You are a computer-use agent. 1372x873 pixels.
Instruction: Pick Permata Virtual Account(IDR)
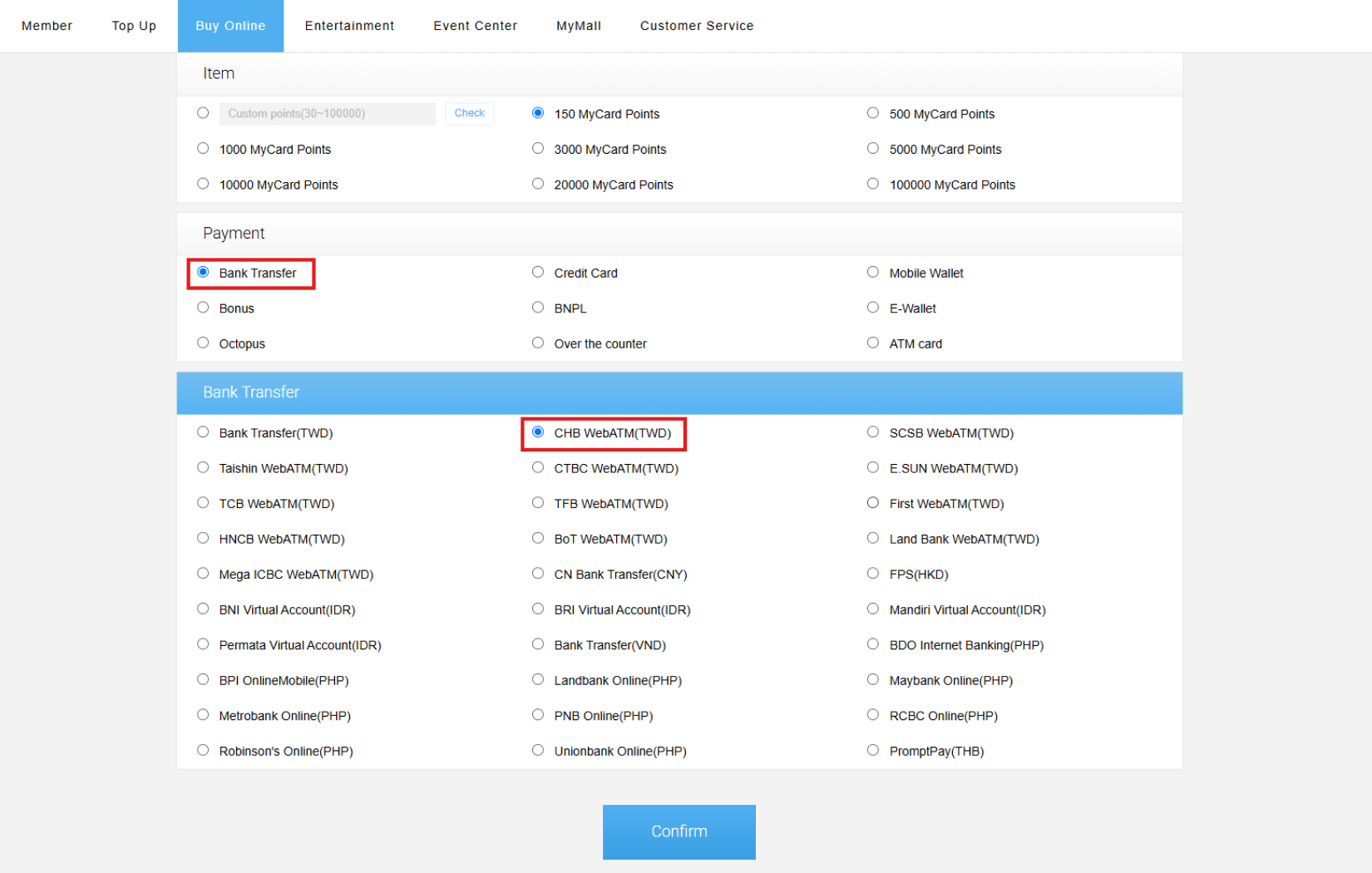pyautogui.click(x=203, y=644)
